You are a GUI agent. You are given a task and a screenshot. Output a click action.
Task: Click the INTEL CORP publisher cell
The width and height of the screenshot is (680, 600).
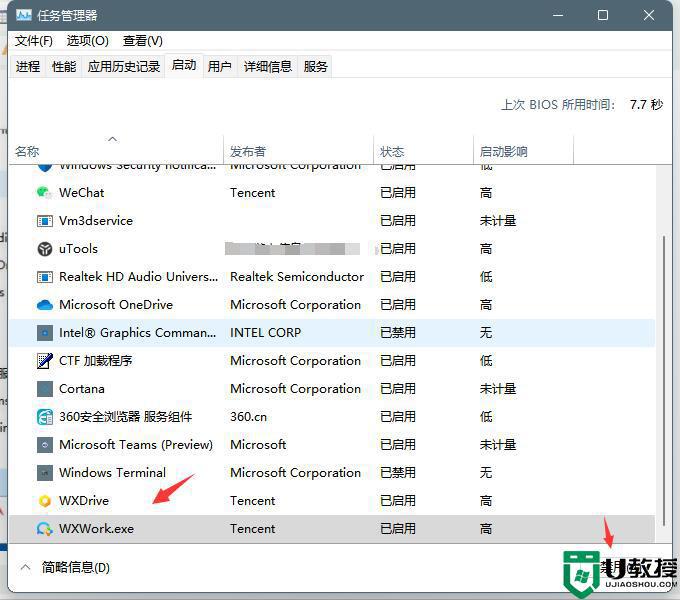(x=265, y=333)
